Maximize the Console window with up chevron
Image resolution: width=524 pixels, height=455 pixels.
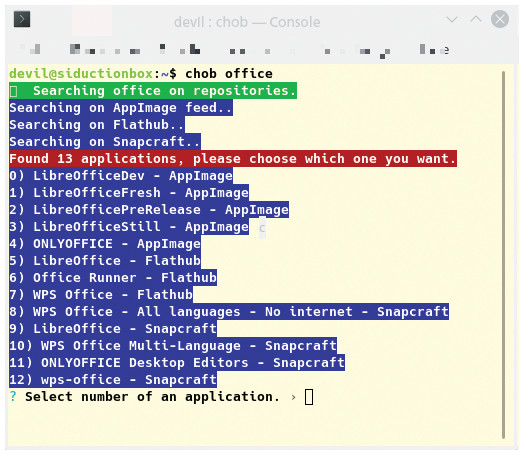[x=476, y=19]
